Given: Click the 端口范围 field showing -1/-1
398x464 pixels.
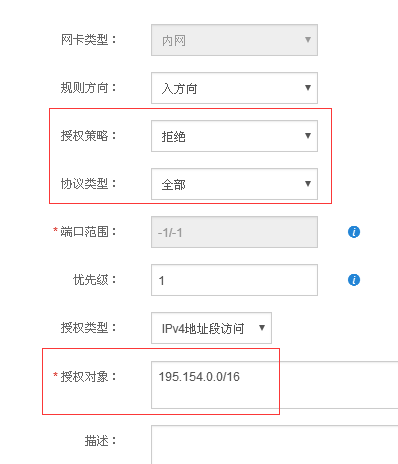Looking at the screenshot, I should tap(234, 232).
